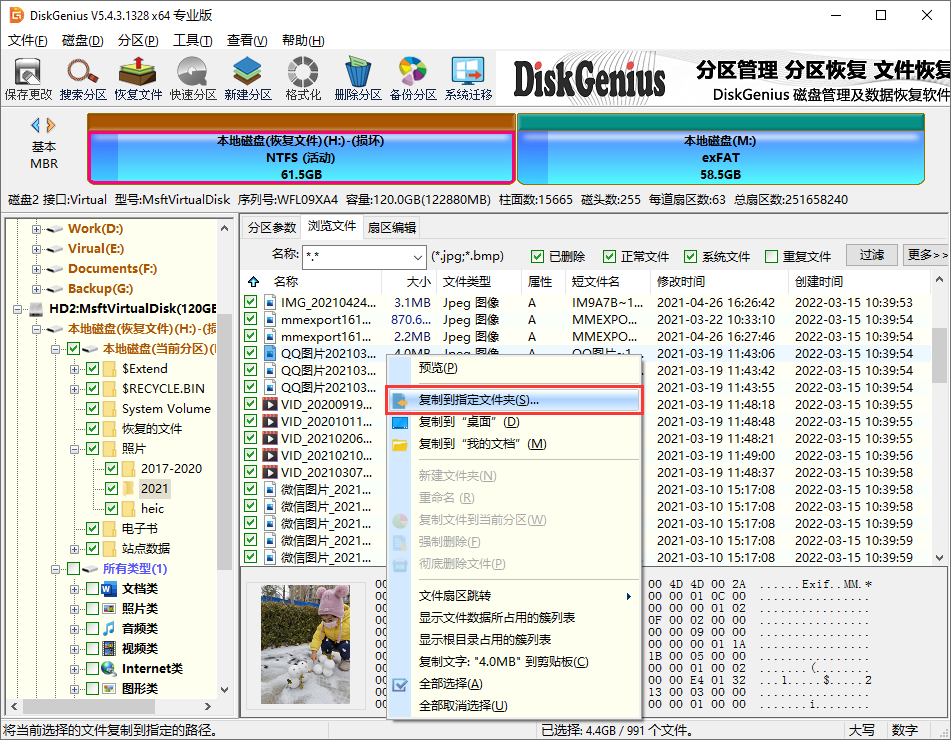
Task: Click the file list vertical scrollbar thumb
Action: click(939, 354)
